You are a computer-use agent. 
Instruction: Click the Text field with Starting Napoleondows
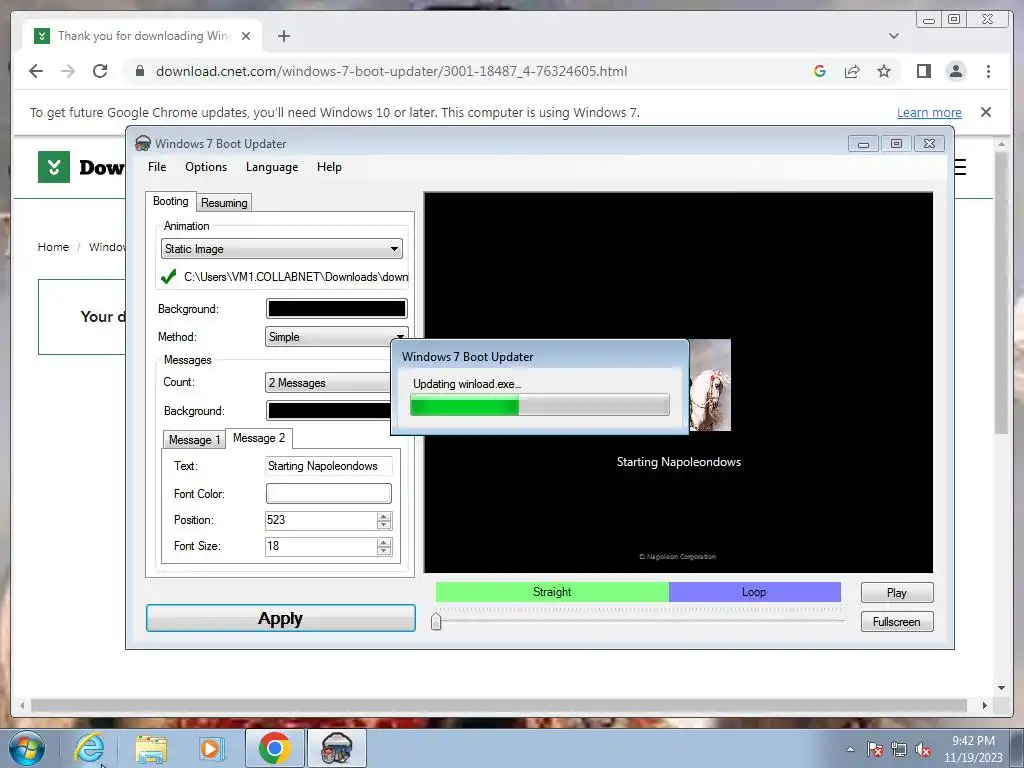(x=328, y=466)
